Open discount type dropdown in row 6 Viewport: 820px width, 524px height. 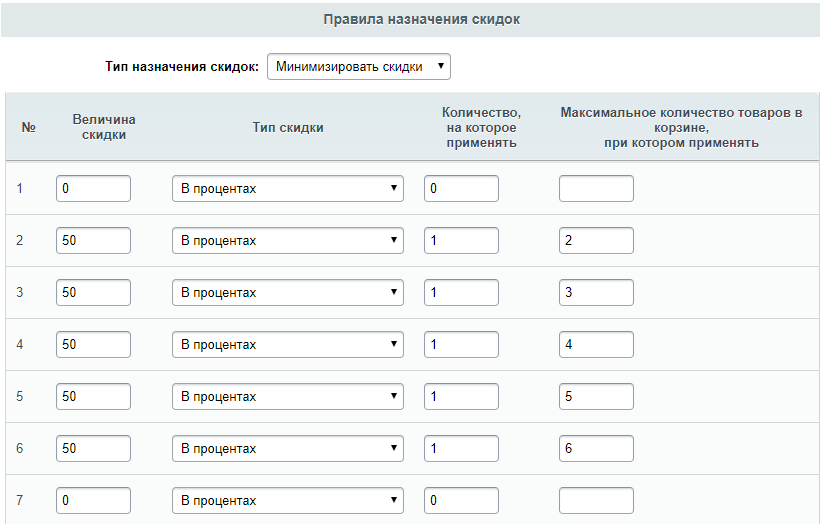click(x=288, y=449)
